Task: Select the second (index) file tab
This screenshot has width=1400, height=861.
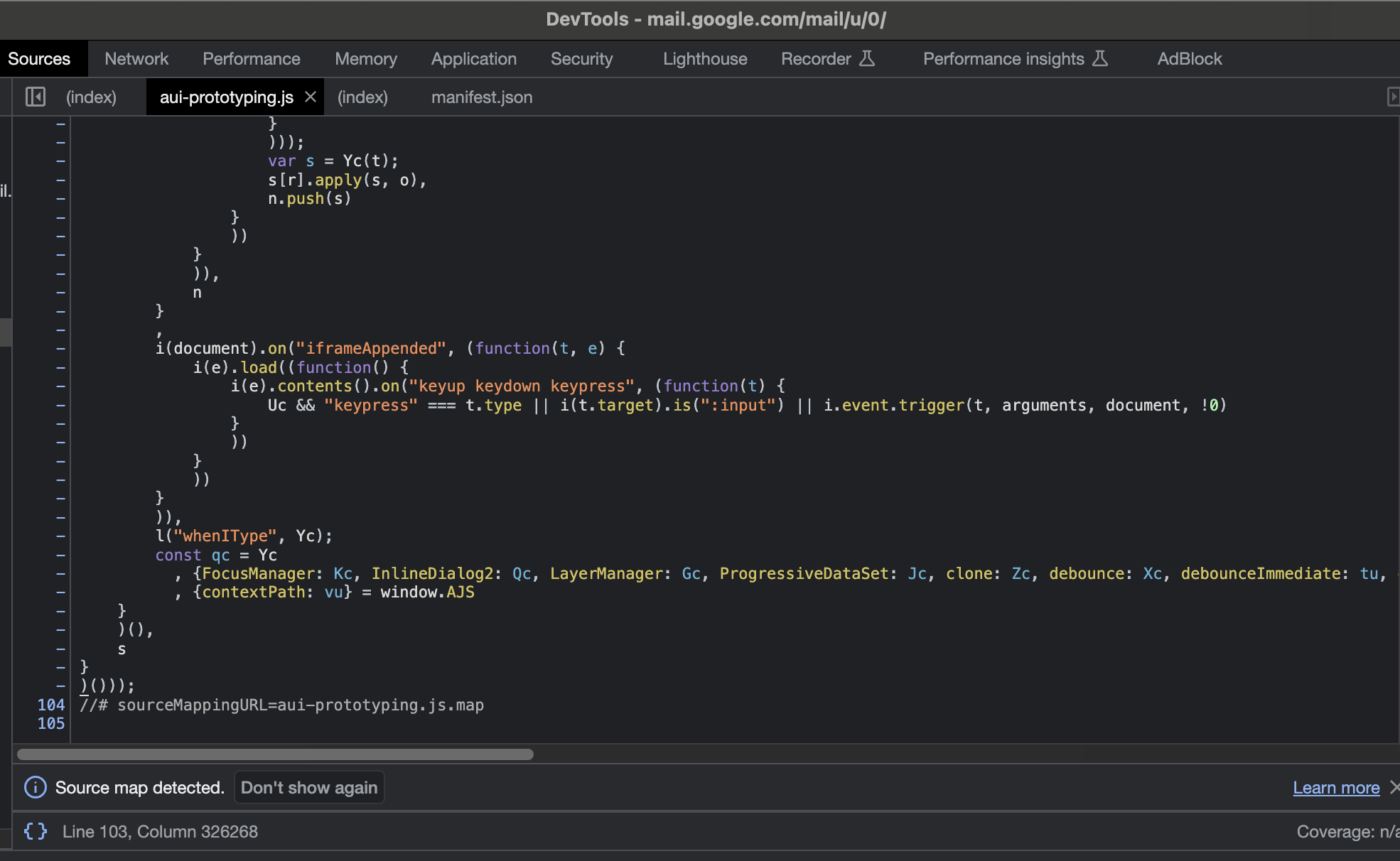Action: click(362, 97)
